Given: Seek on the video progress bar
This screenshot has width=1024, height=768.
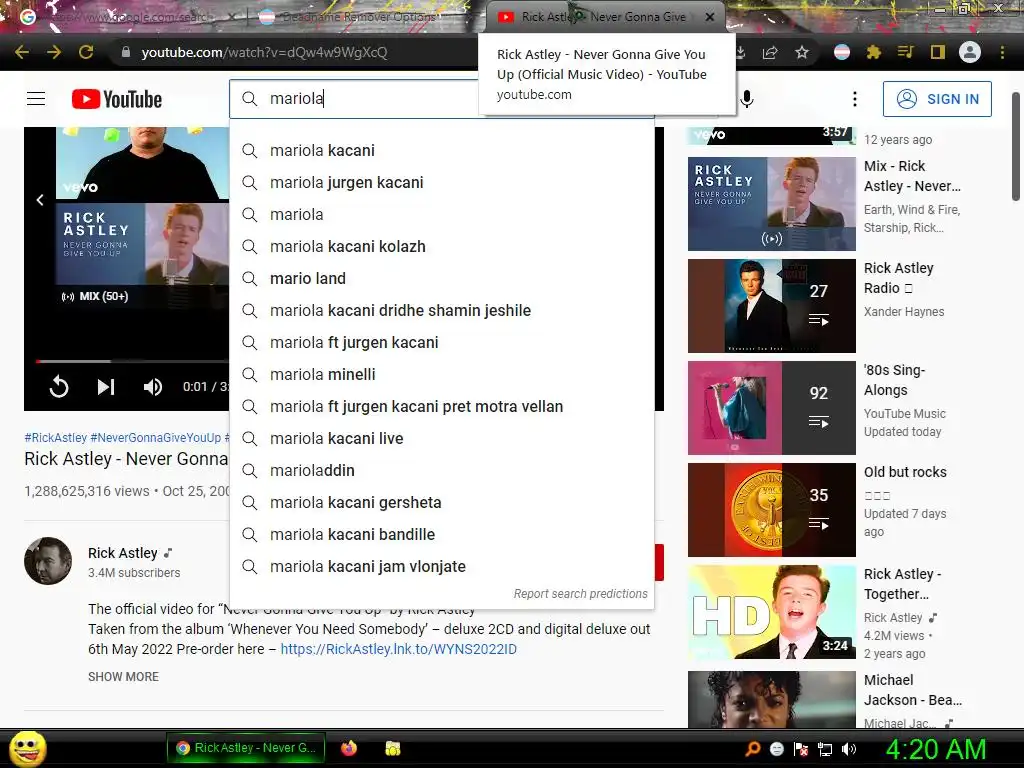Looking at the screenshot, I should point(132,360).
